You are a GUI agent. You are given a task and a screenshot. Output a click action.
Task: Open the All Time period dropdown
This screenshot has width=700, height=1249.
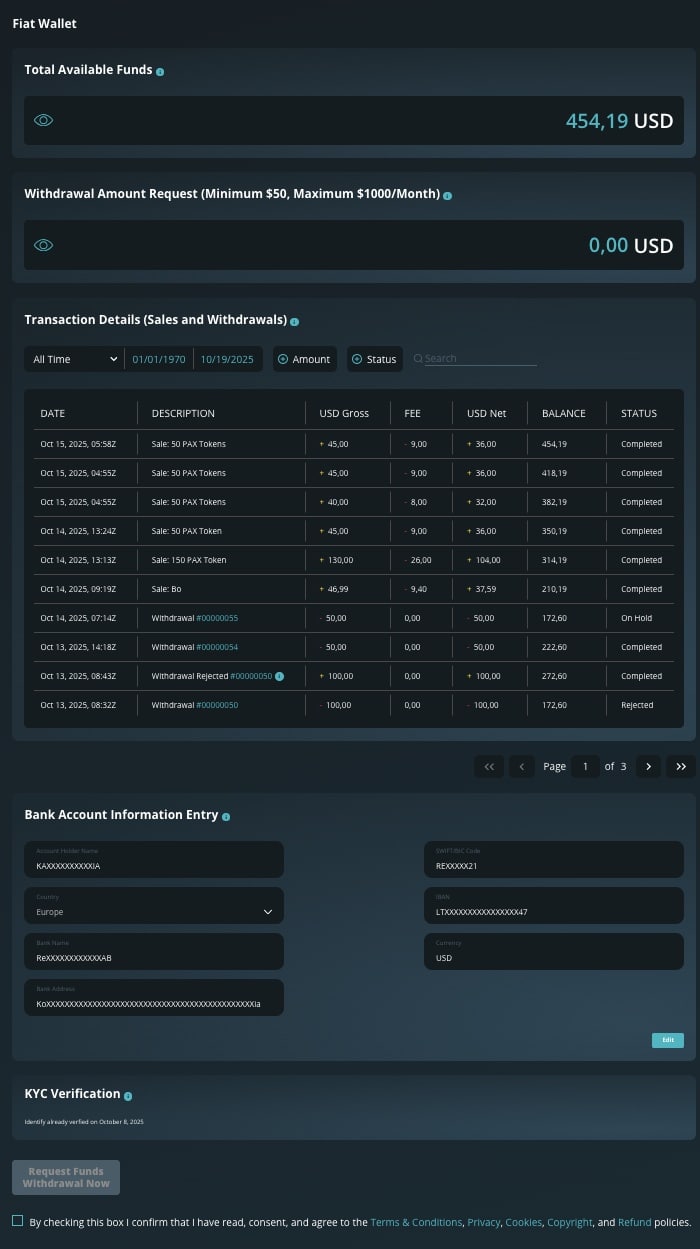pyautogui.click(x=73, y=359)
